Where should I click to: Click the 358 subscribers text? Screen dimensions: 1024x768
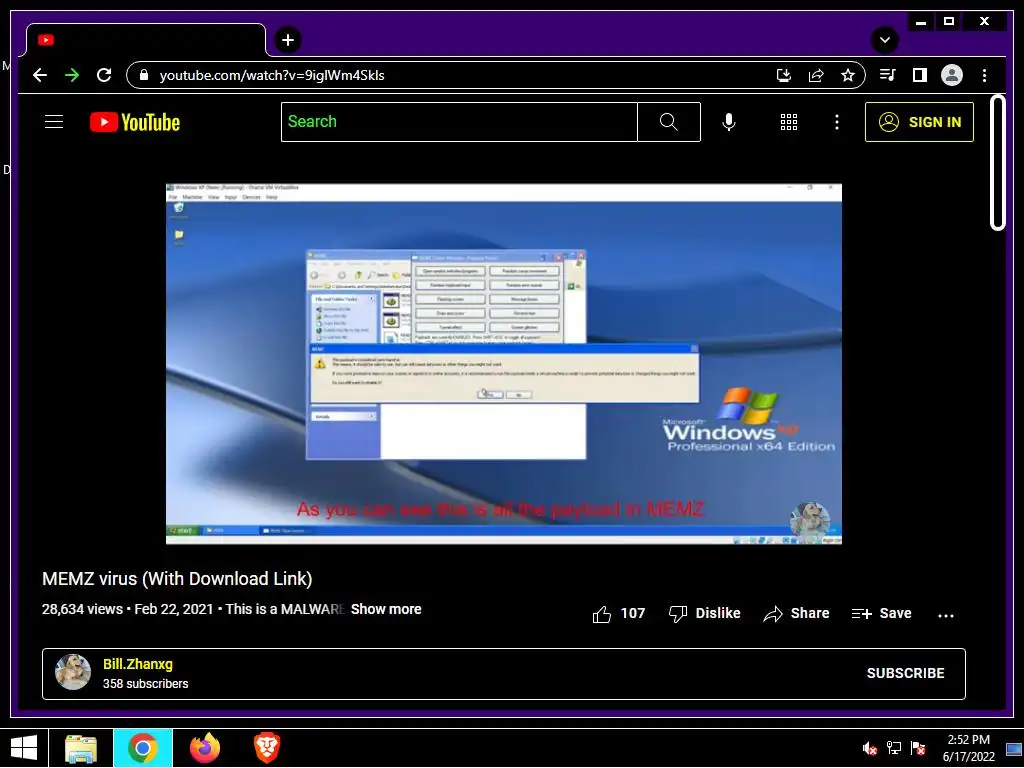click(146, 684)
